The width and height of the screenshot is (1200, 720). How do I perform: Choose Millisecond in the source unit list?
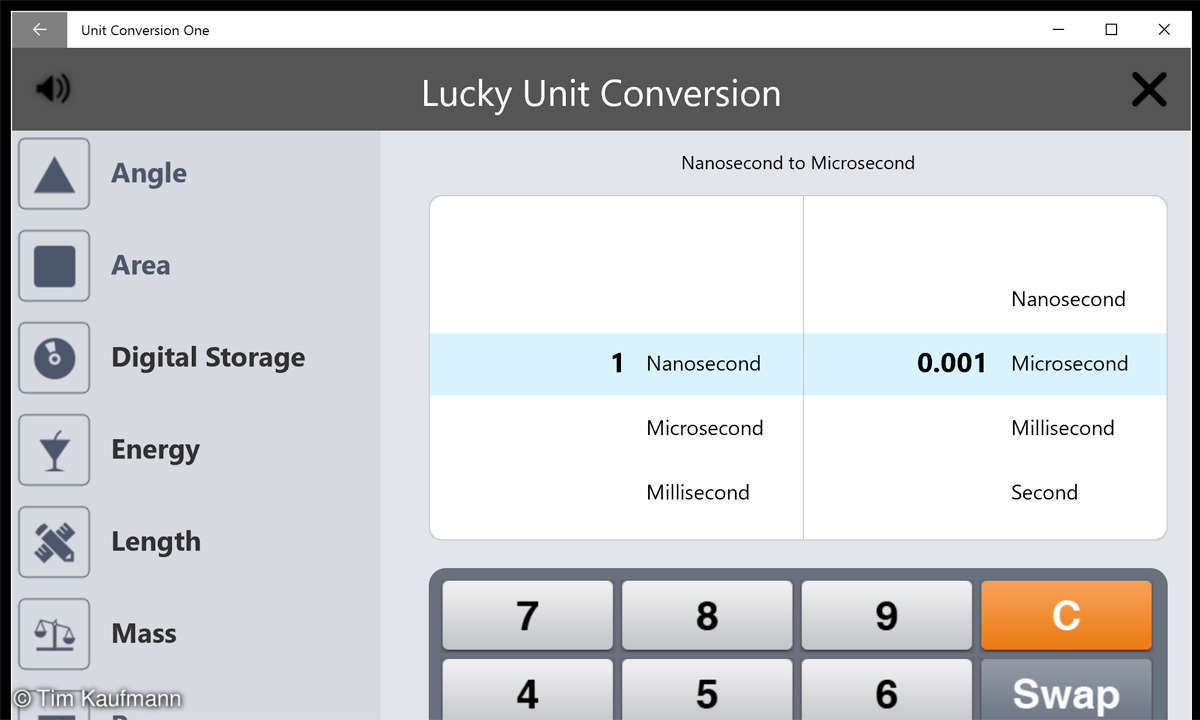[698, 492]
